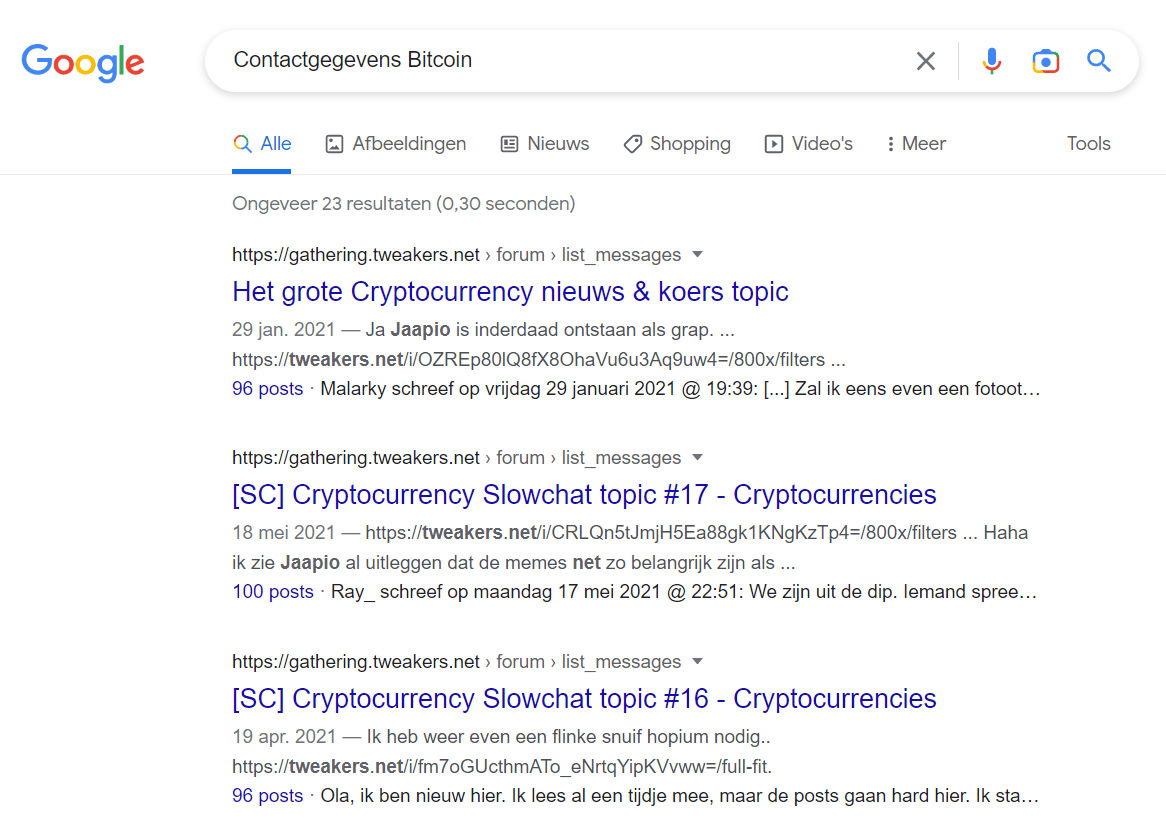Start a voice search with the microphone icon
Viewport: 1166px width, 833px height.
click(x=991, y=61)
